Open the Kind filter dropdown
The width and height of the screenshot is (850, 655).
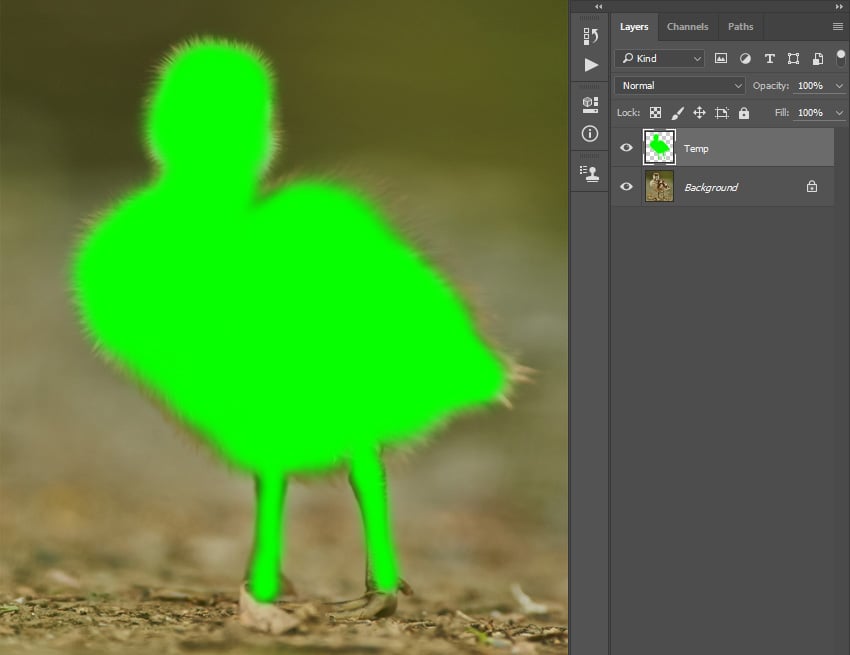tap(697, 58)
